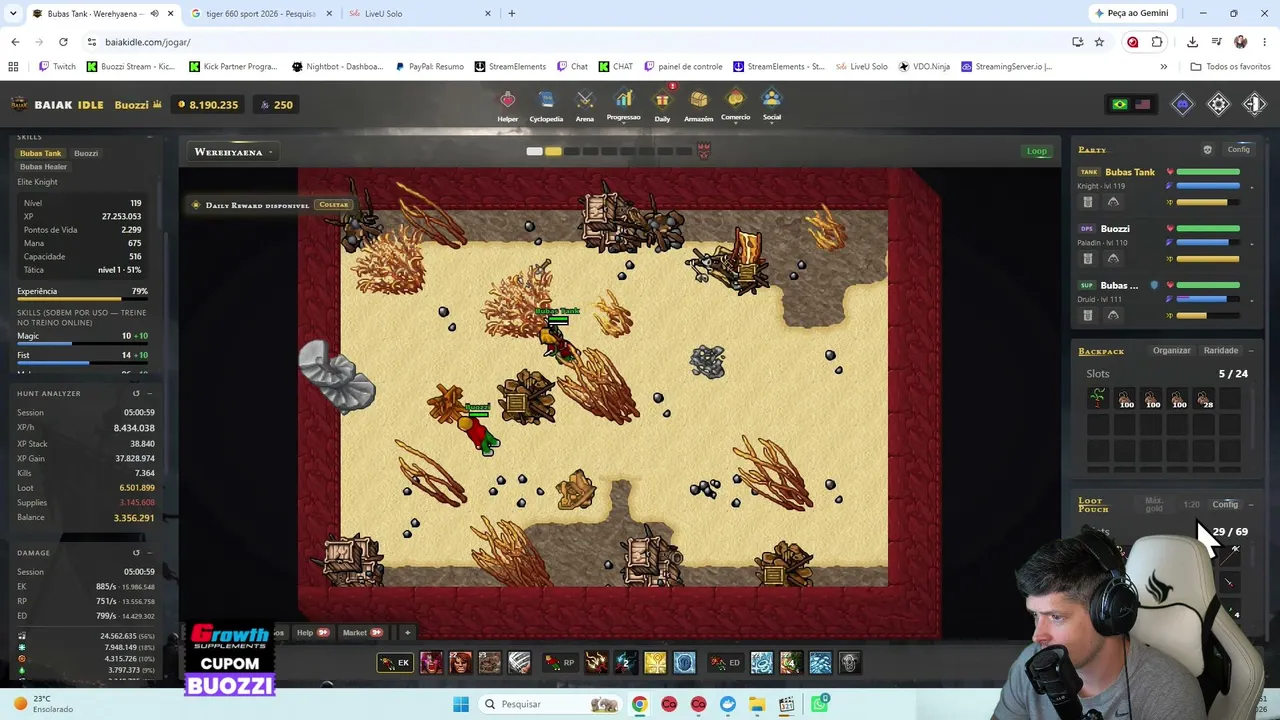
Task: Switch to the Market chat tab
Action: pos(362,632)
